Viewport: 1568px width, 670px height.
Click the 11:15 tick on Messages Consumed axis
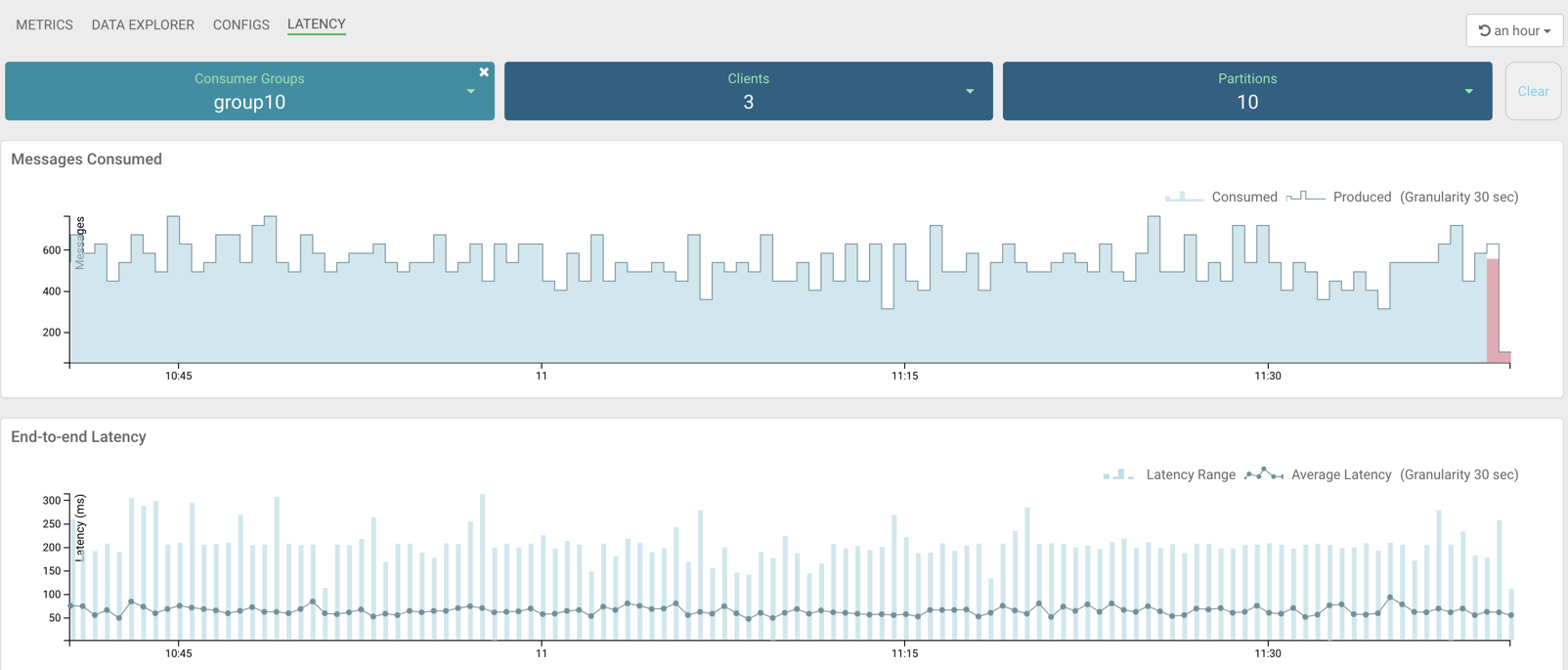click(904, 376)
